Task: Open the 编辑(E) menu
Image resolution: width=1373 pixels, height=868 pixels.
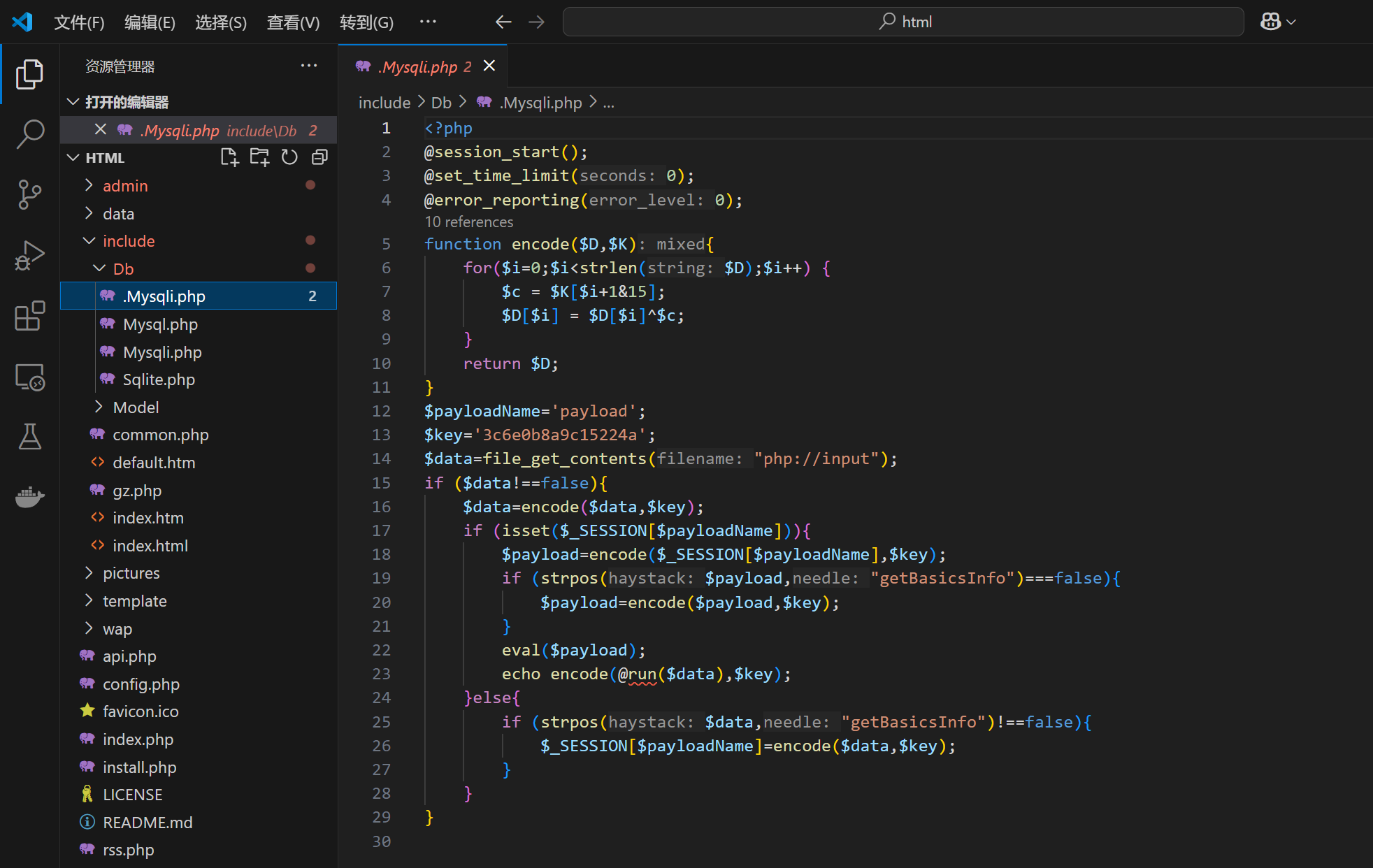Action: click(x=150, y=22)
